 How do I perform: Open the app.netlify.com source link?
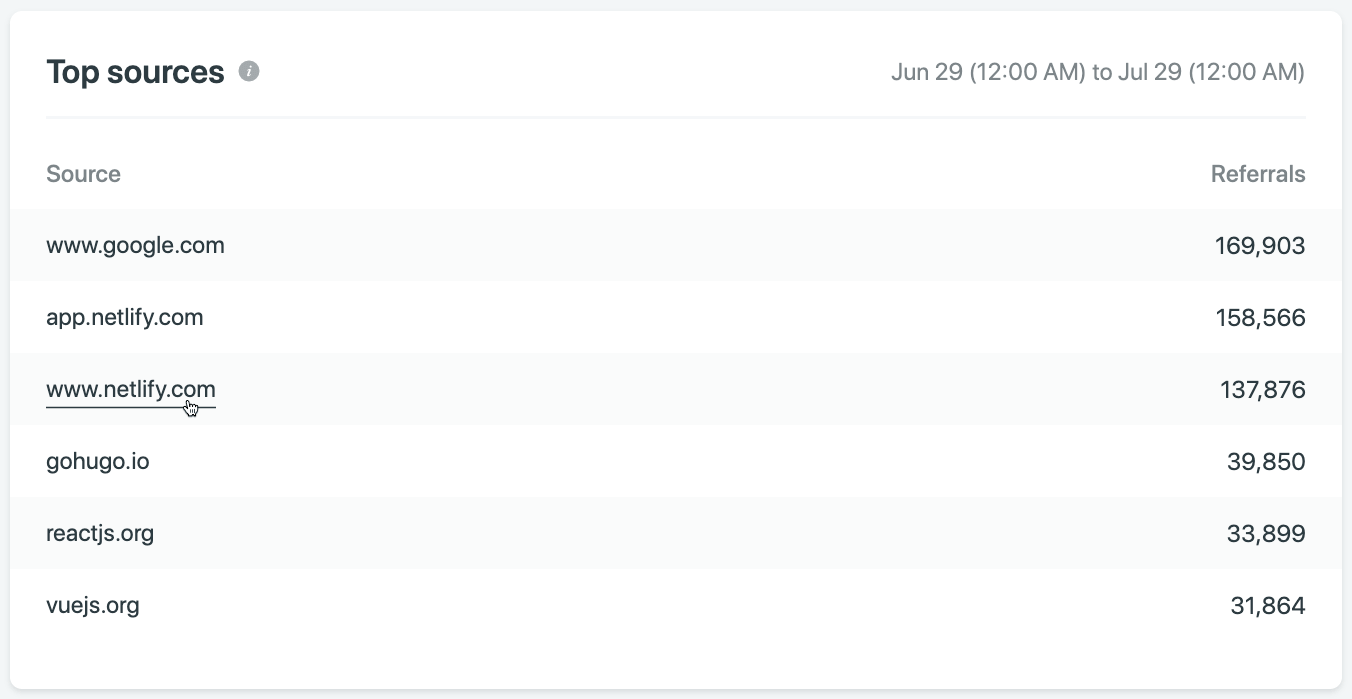124,318
